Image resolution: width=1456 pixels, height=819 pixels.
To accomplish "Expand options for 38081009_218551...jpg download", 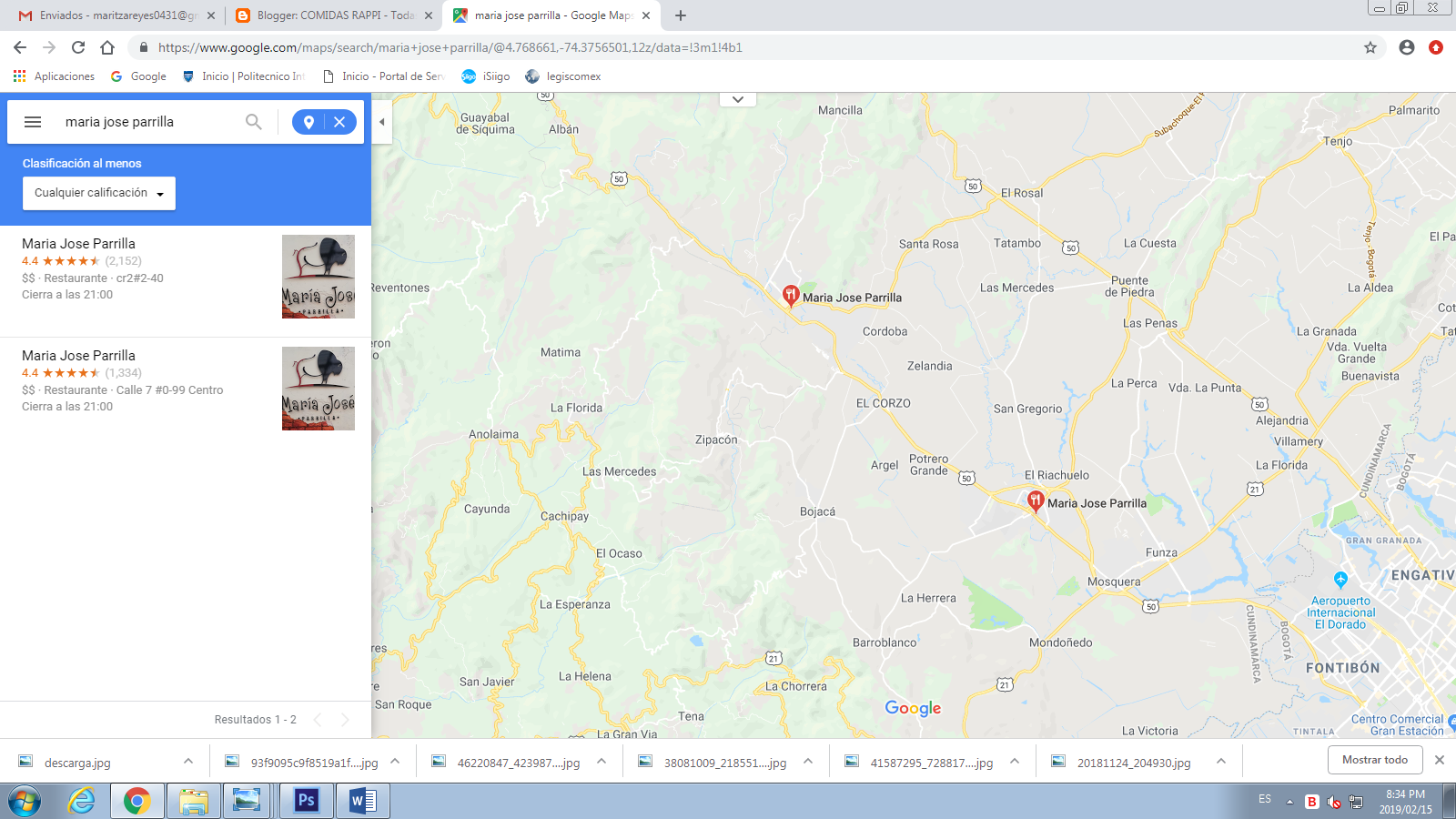I will point(808,762).
